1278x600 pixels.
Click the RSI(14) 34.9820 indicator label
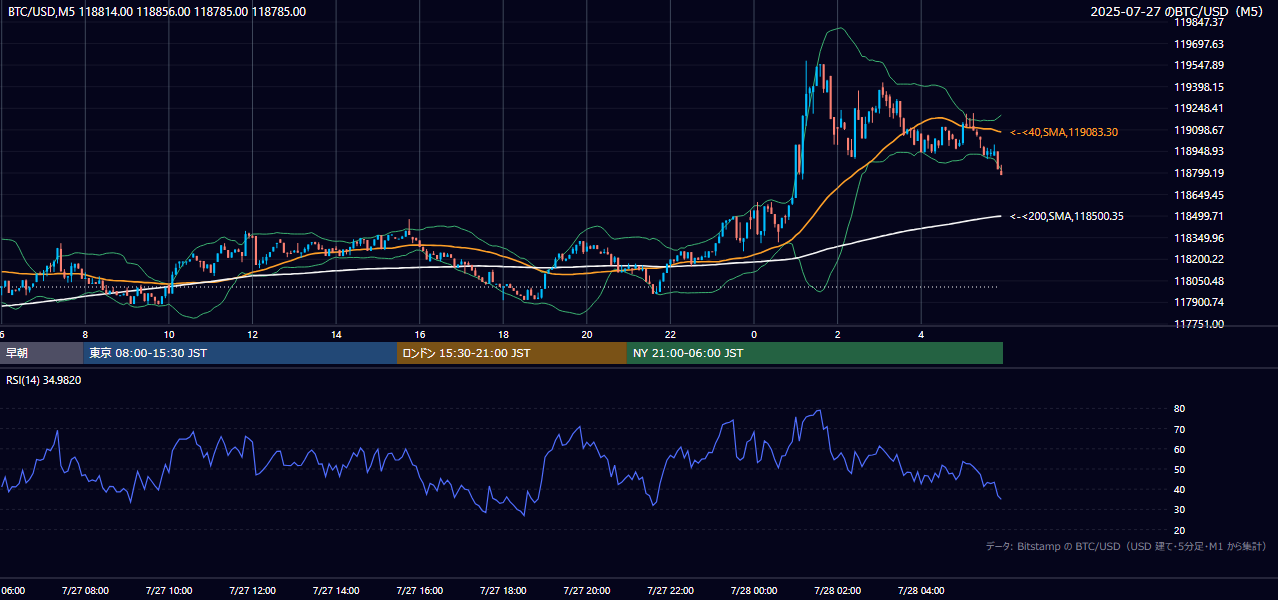point(44,380)
